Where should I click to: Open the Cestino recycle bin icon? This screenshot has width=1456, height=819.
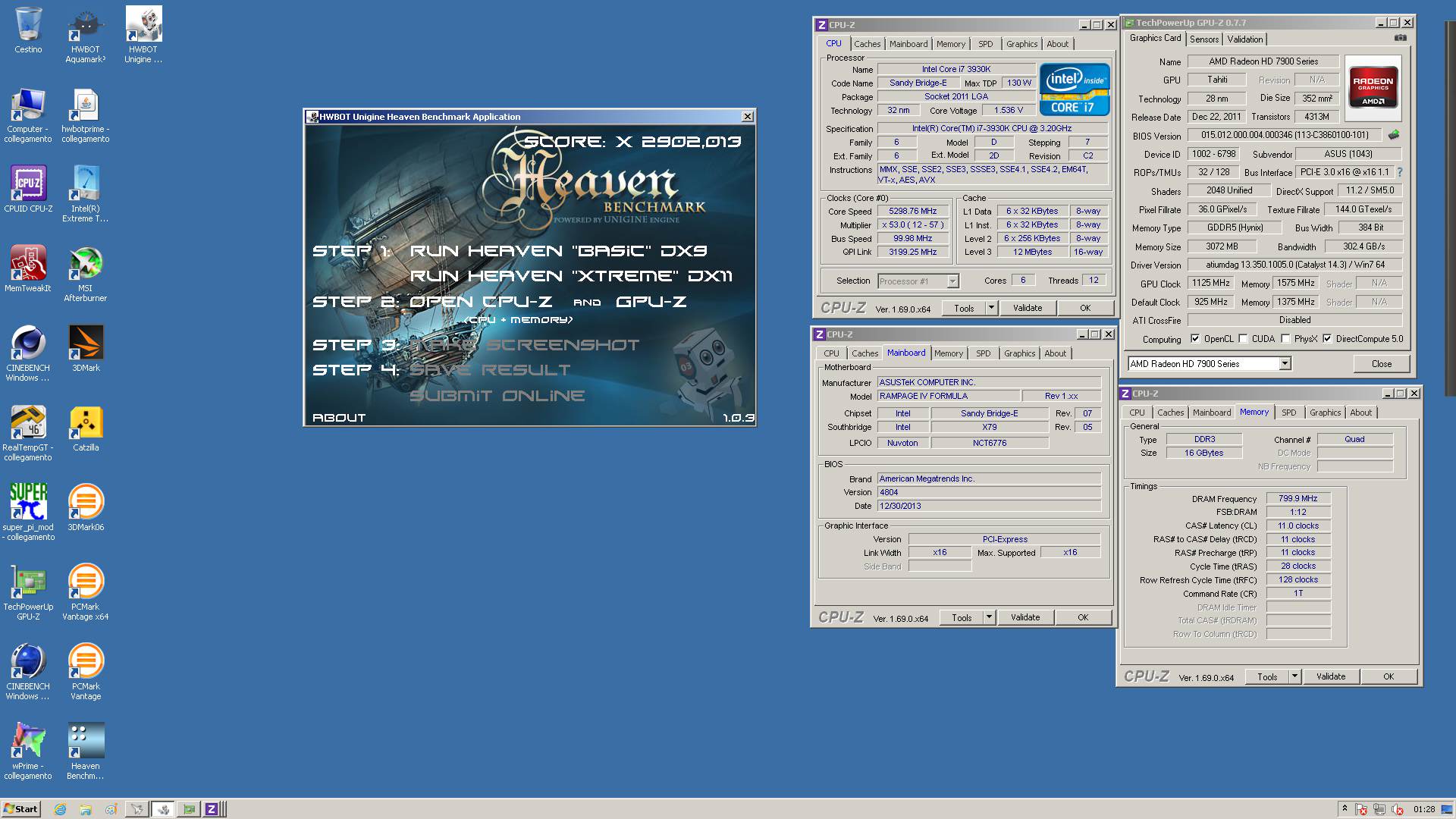coord(28,30)
